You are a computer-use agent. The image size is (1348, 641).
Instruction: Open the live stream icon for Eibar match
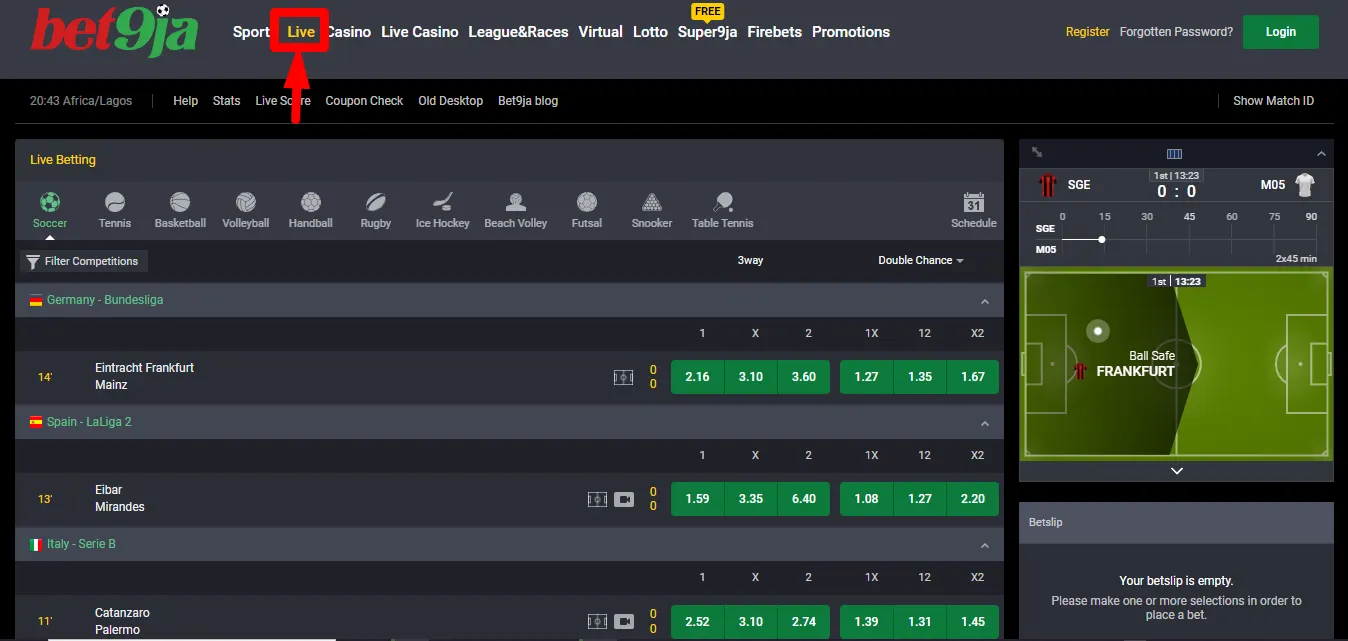click(624, 498)
